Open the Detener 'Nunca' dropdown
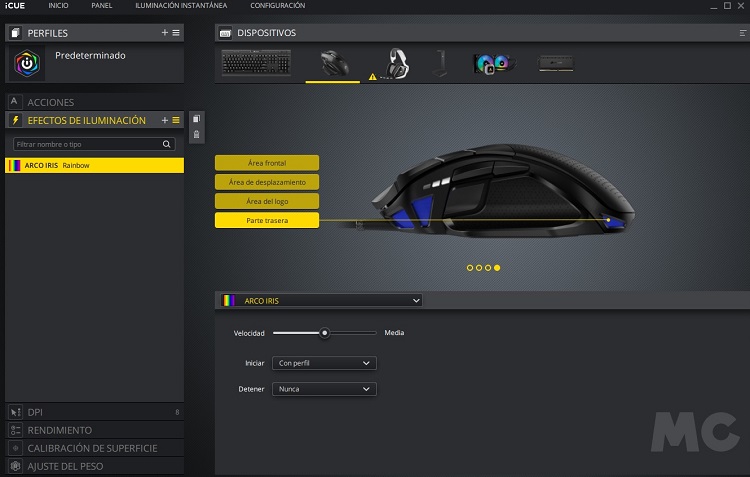Image resolution: width=750 pixels, height=477 pixels. 323,389
